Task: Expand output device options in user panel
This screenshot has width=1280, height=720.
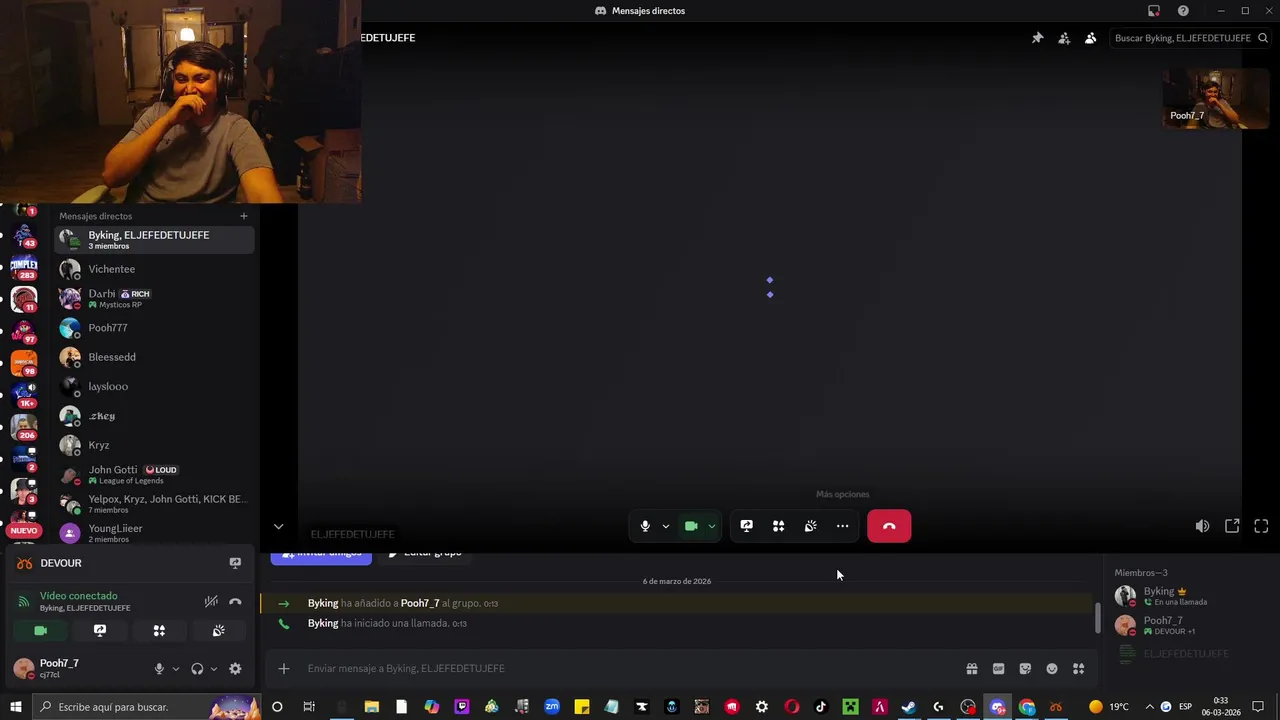Action: click(x=213, y=669)
